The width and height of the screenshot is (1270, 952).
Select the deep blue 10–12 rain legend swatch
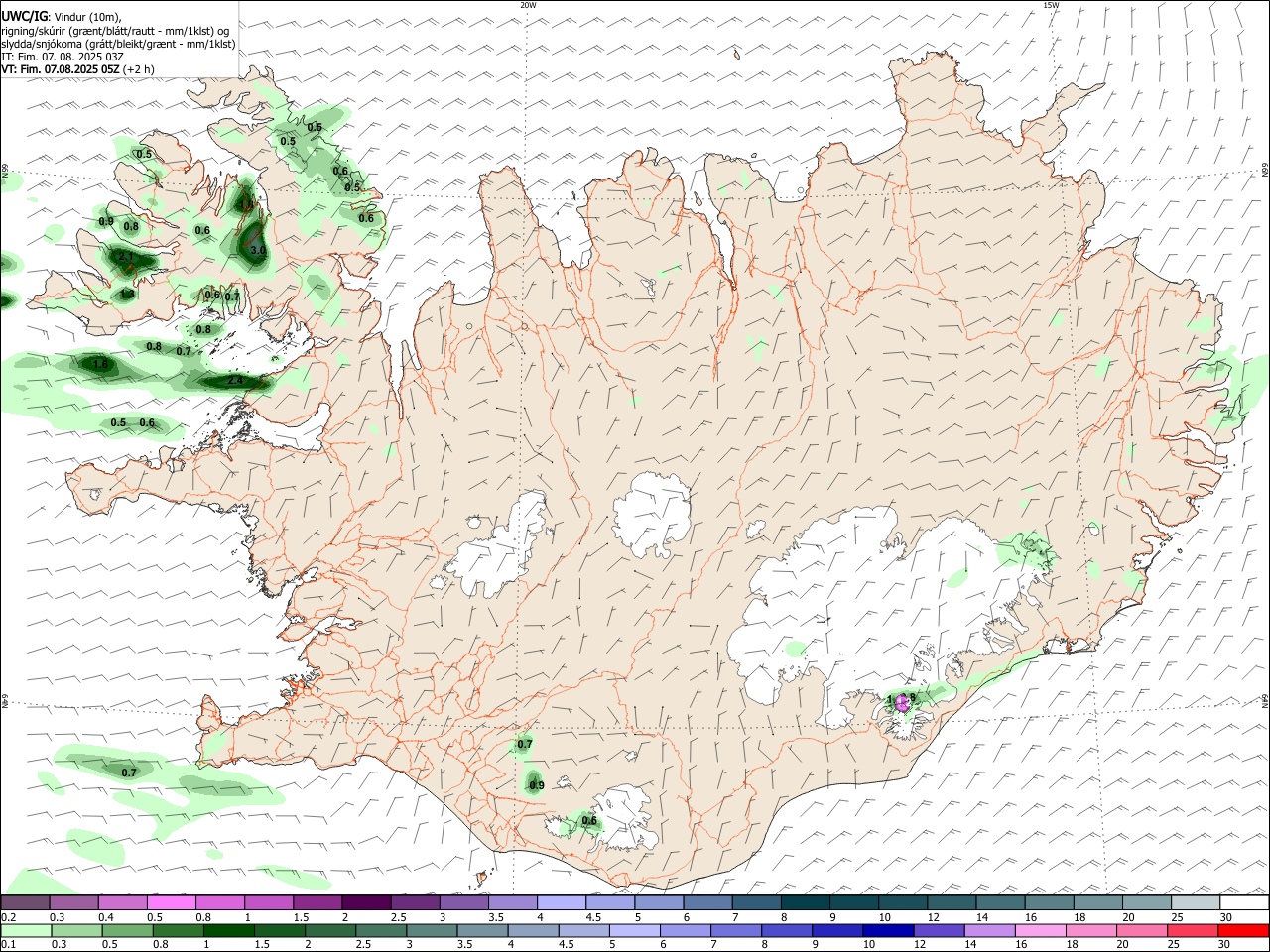888,930
